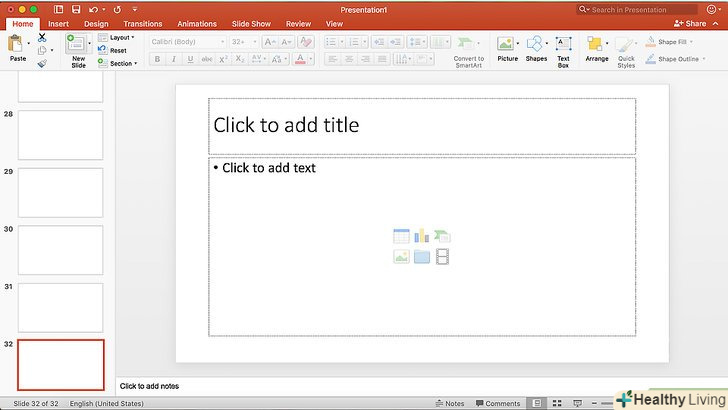Viewport: 728px width, 410px height.
Task: Expand the Layout dropdown
Action: [x=121, y=37]
